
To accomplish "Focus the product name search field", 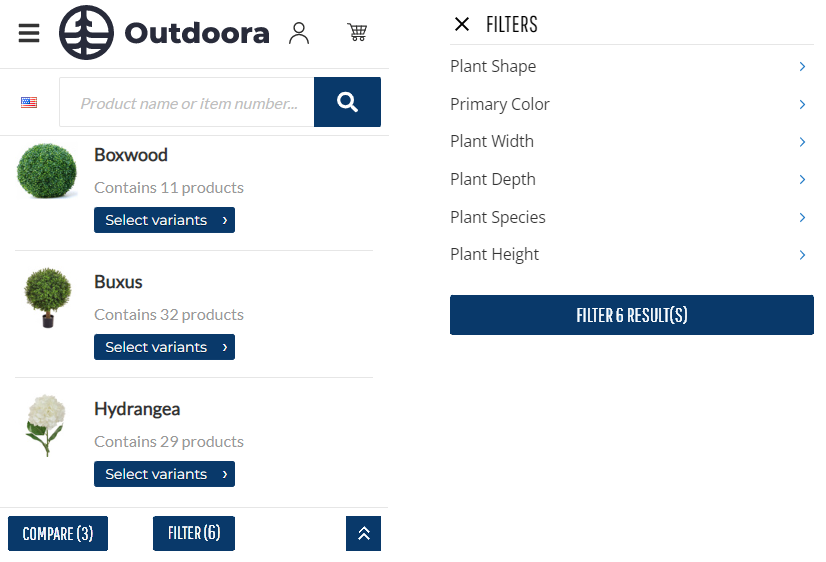I will [187, 102].
